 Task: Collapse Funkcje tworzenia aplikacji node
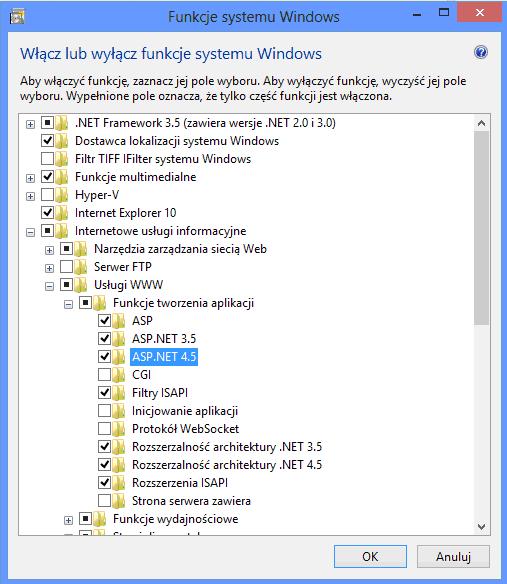(x=68, y=304)
